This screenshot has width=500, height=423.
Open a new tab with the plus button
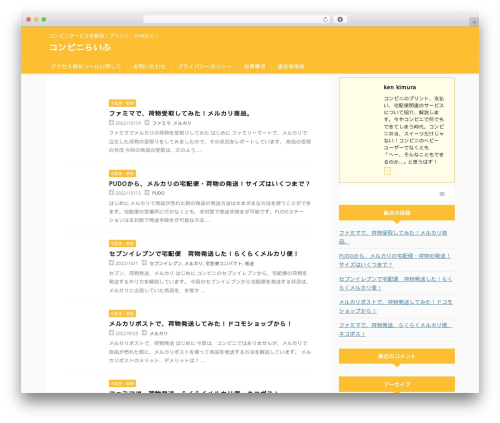tap(474, 22)
